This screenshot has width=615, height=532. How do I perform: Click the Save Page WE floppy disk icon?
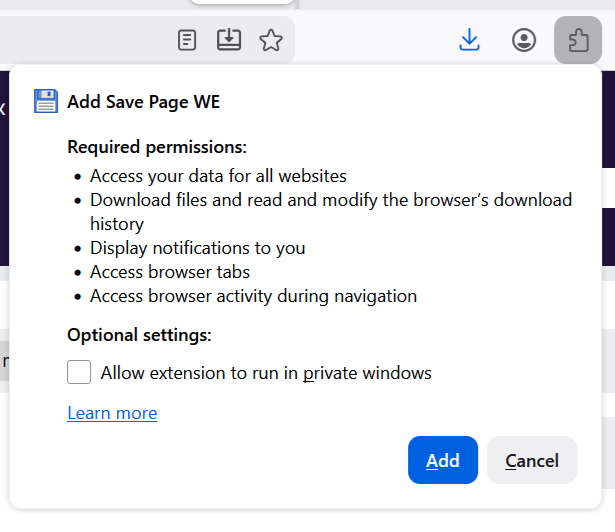click(46, 101)
